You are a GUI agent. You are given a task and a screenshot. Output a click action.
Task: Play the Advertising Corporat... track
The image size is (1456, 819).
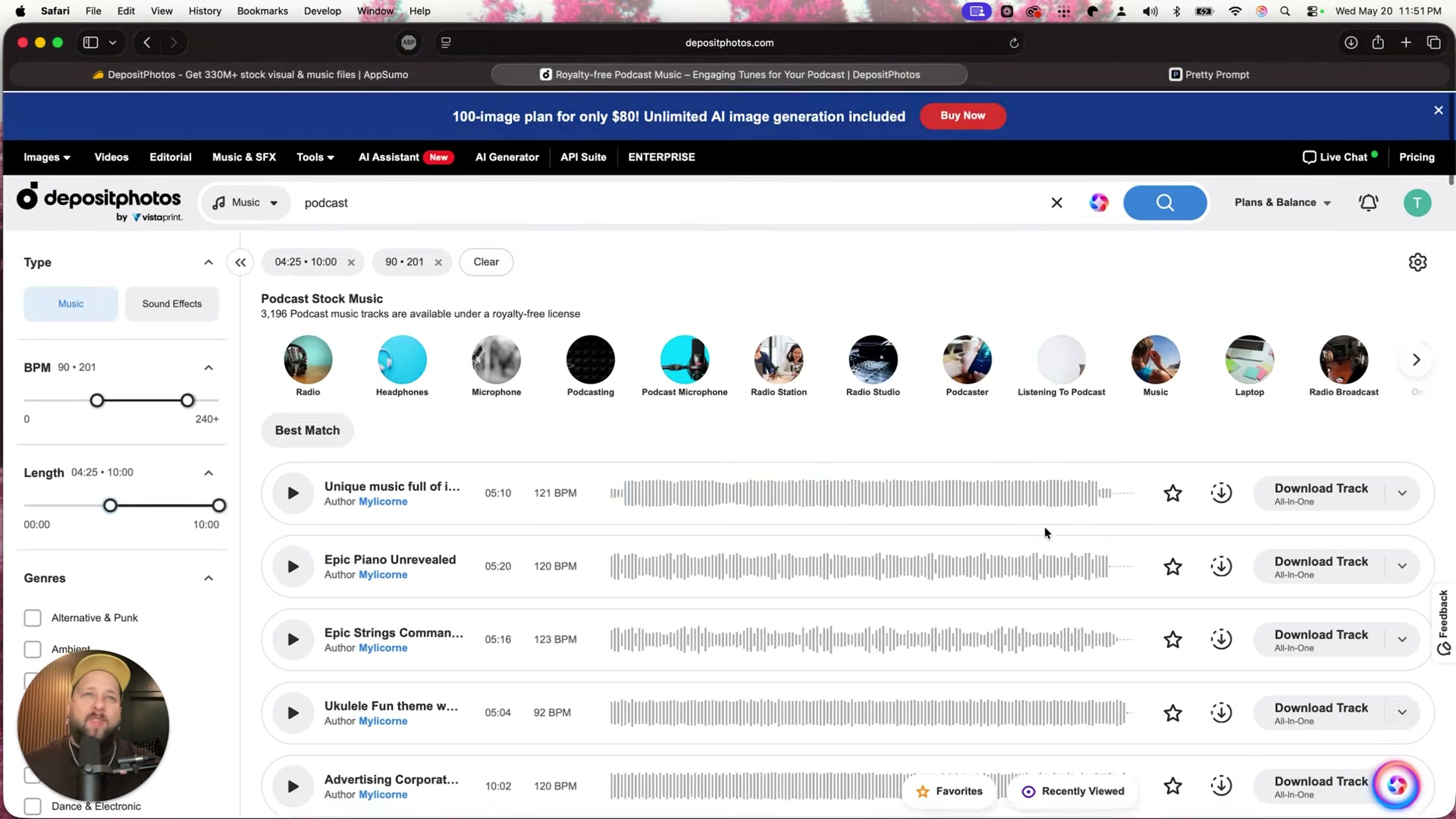point(293,786)
